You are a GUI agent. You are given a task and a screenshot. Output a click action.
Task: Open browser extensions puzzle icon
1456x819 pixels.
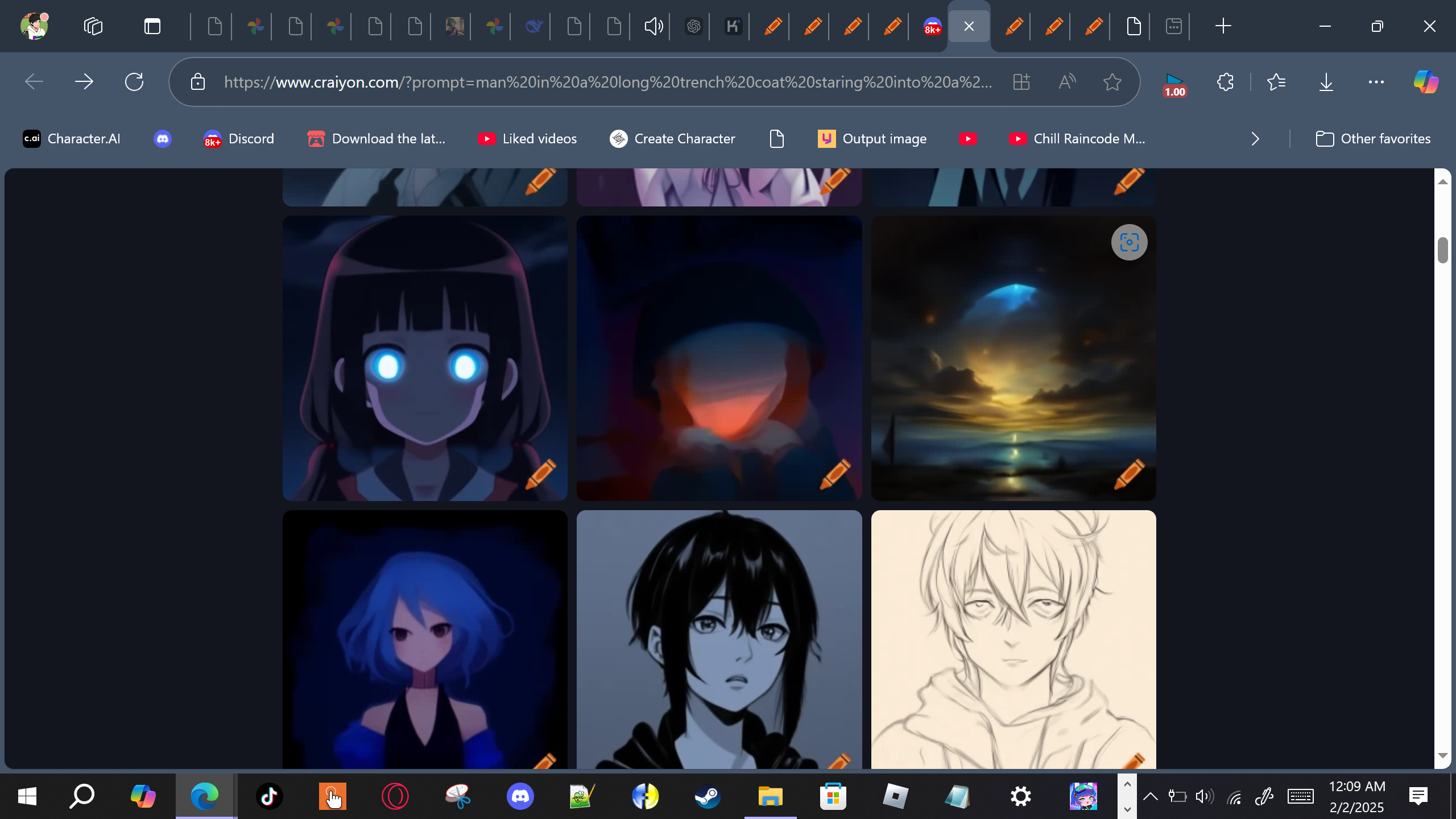click(x=1225, y=82)
